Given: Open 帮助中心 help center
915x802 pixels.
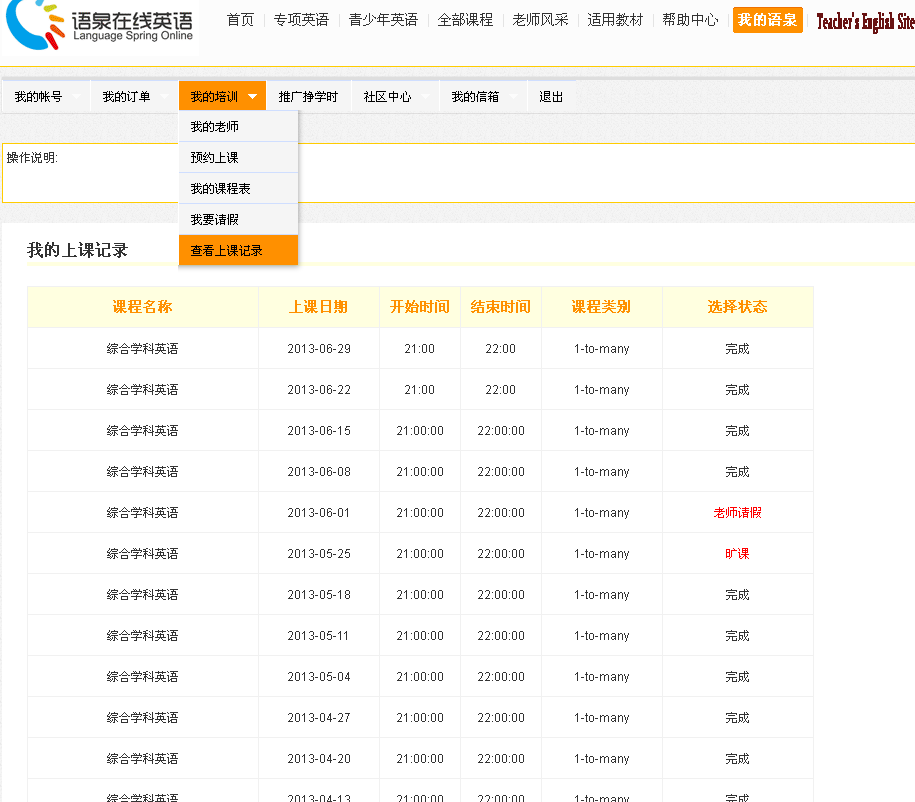Looking at the screenshot, I should (690, 20).
